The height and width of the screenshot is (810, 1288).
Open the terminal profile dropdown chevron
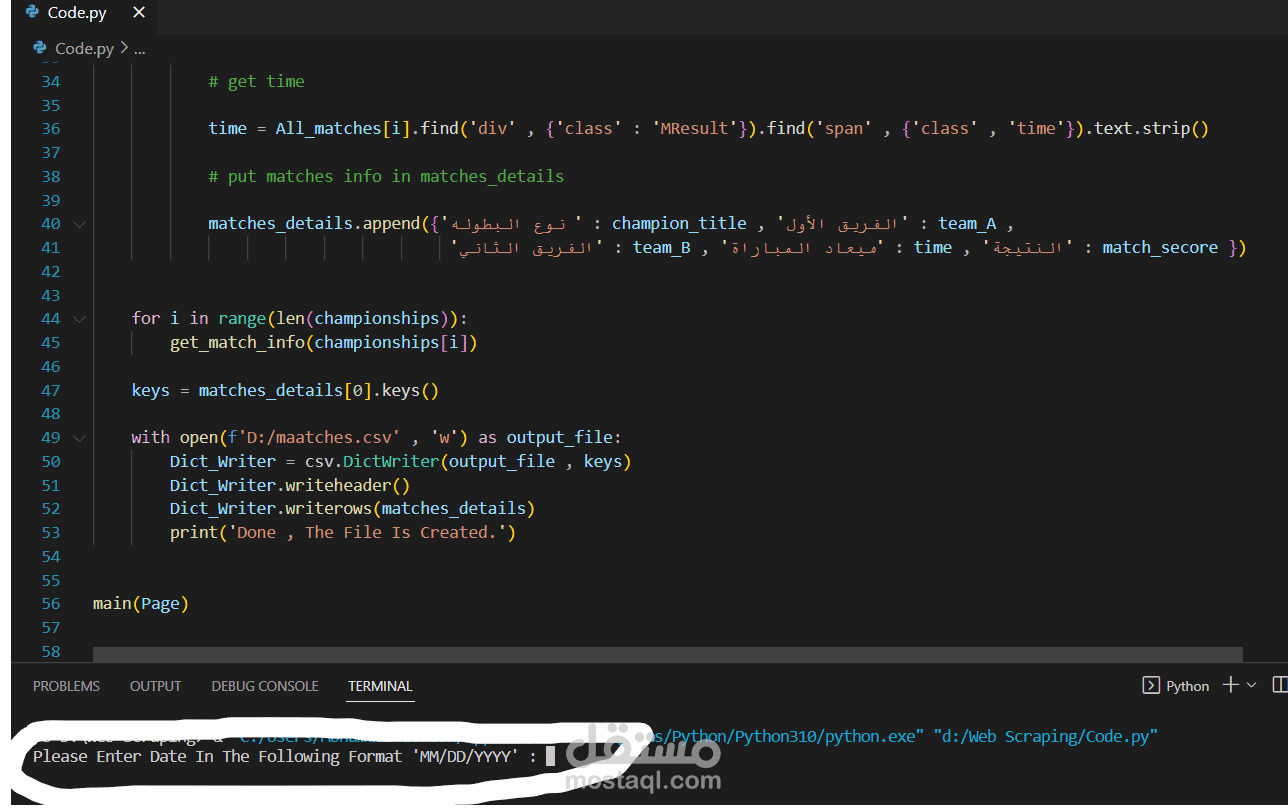point(1251,685)
